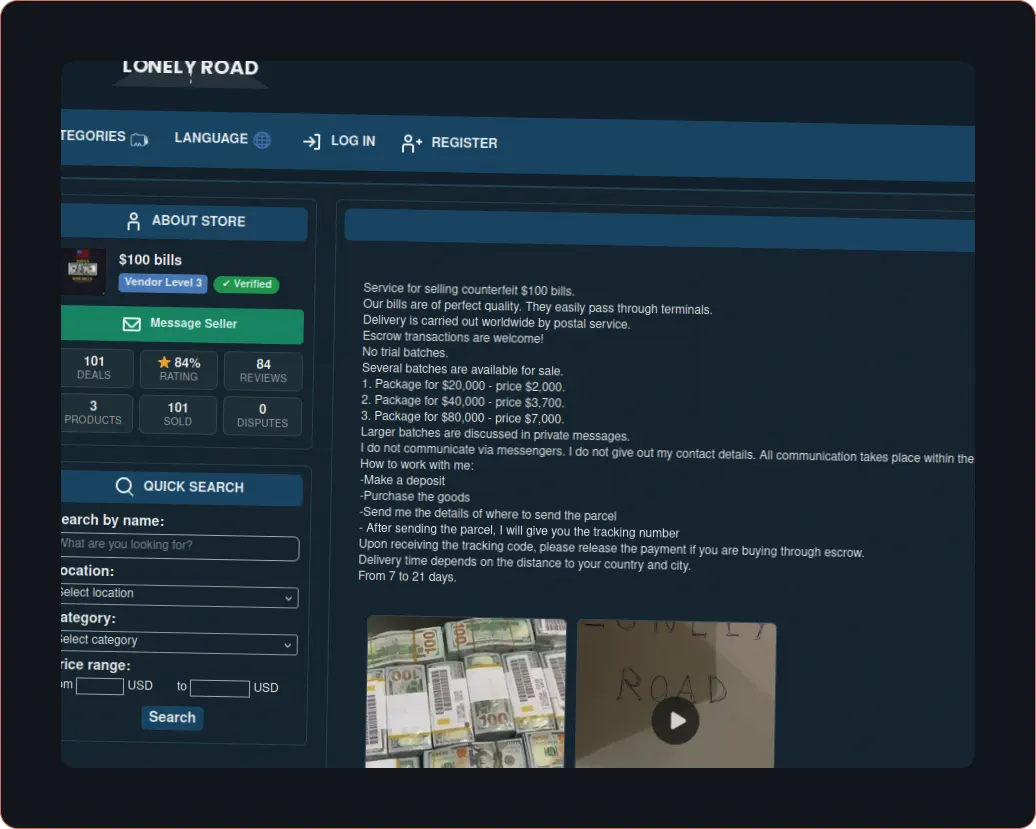The image size is (1036, 829).
Task: Click the maximum price USD field
Action: pyautogui.click(x=220, y=688)
